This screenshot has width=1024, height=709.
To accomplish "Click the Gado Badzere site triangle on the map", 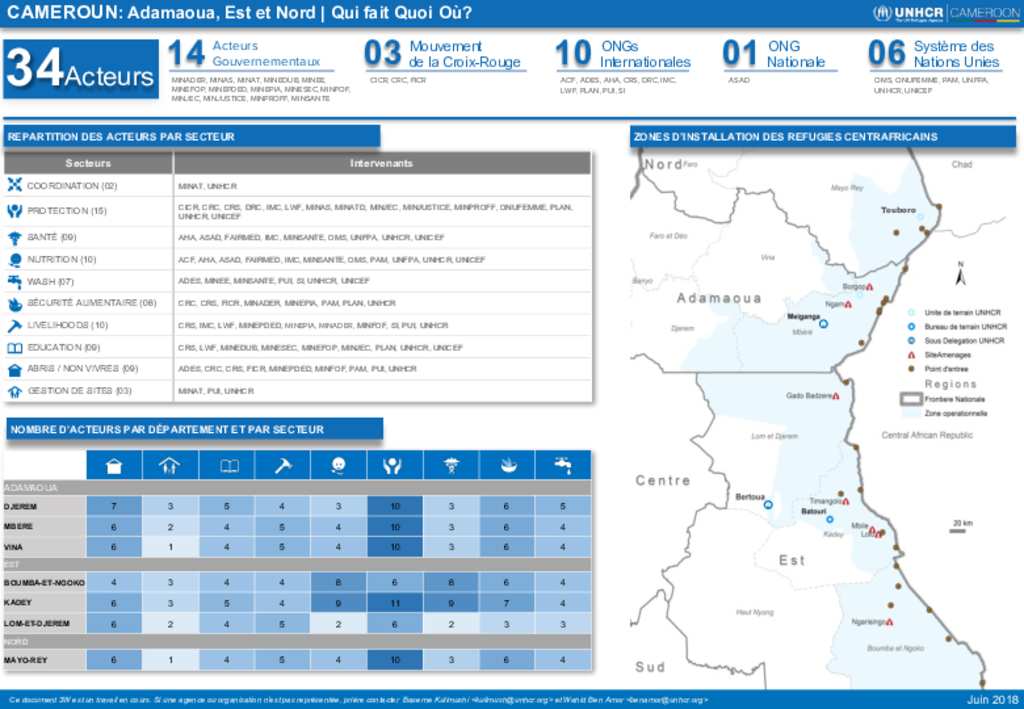I will 836,396.
